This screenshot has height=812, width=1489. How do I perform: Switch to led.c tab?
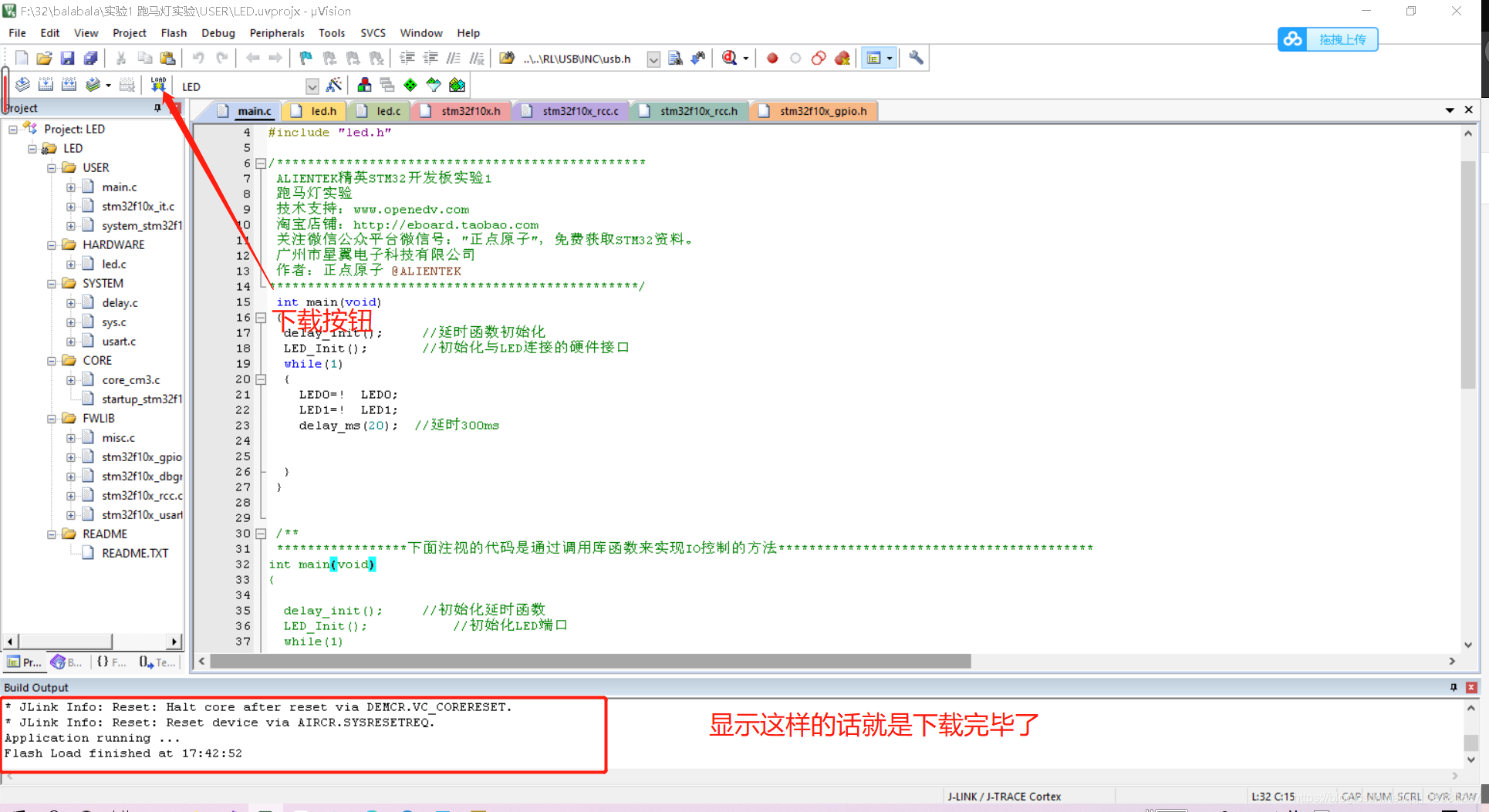point(380,111)
